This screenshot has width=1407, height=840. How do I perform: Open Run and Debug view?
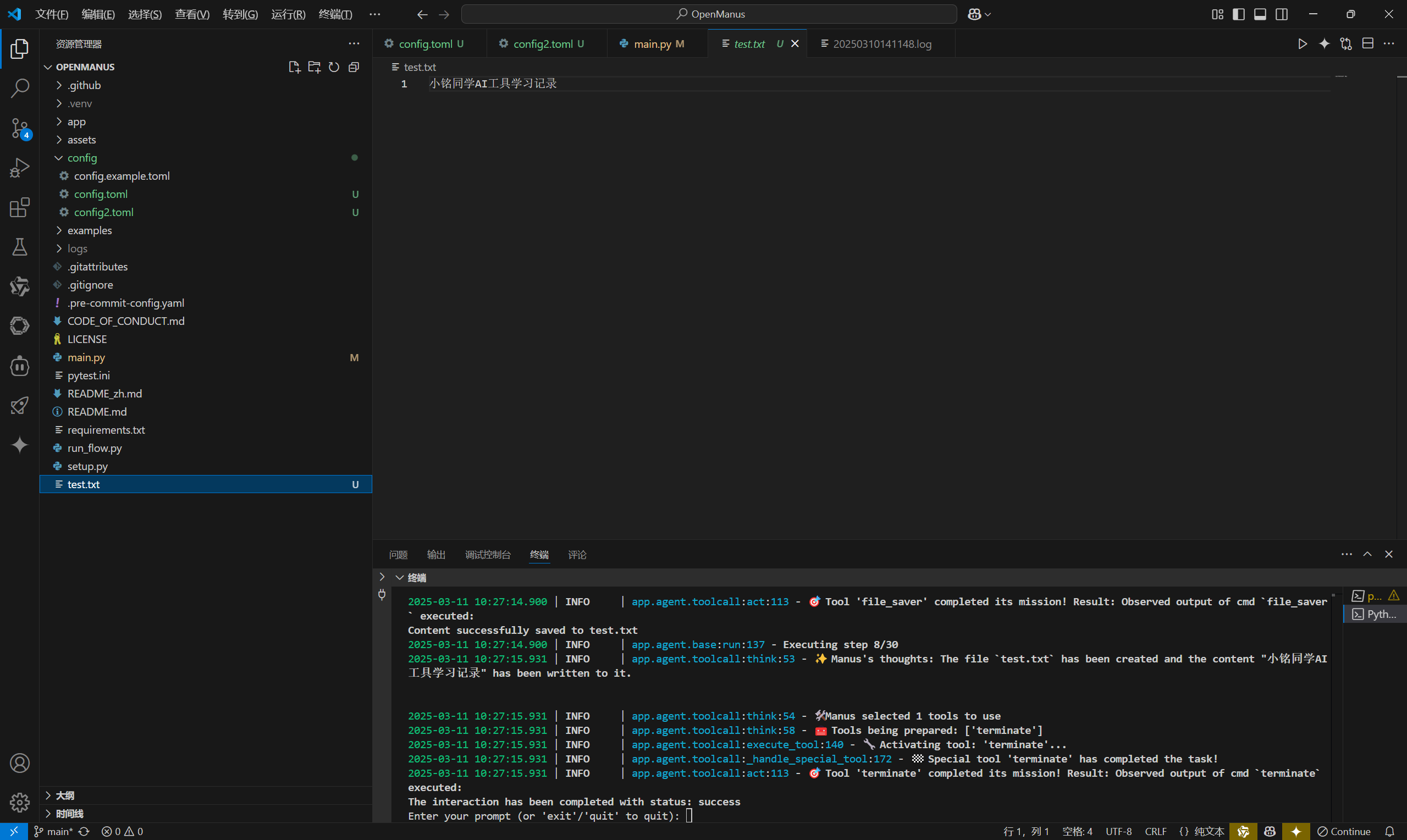coord(20,168)
